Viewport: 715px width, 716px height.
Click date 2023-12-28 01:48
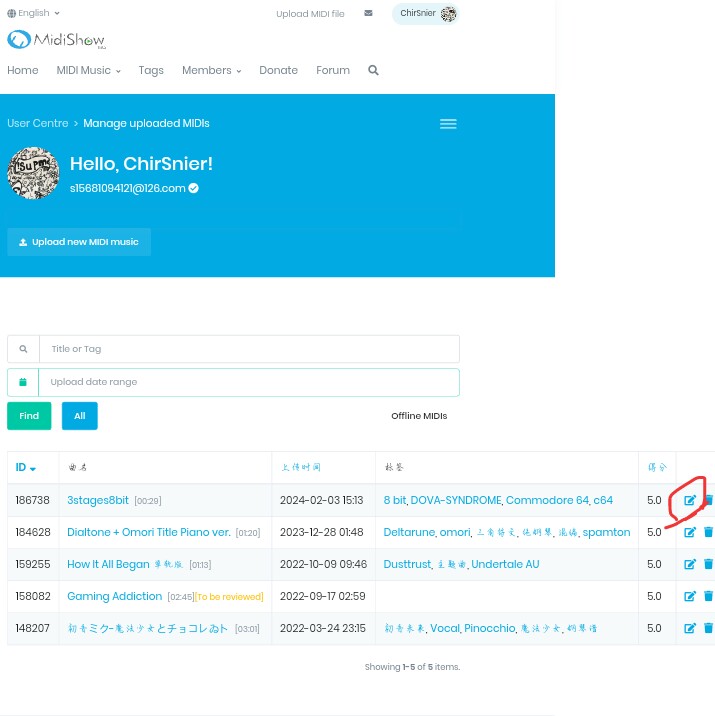tap(321, 532)
